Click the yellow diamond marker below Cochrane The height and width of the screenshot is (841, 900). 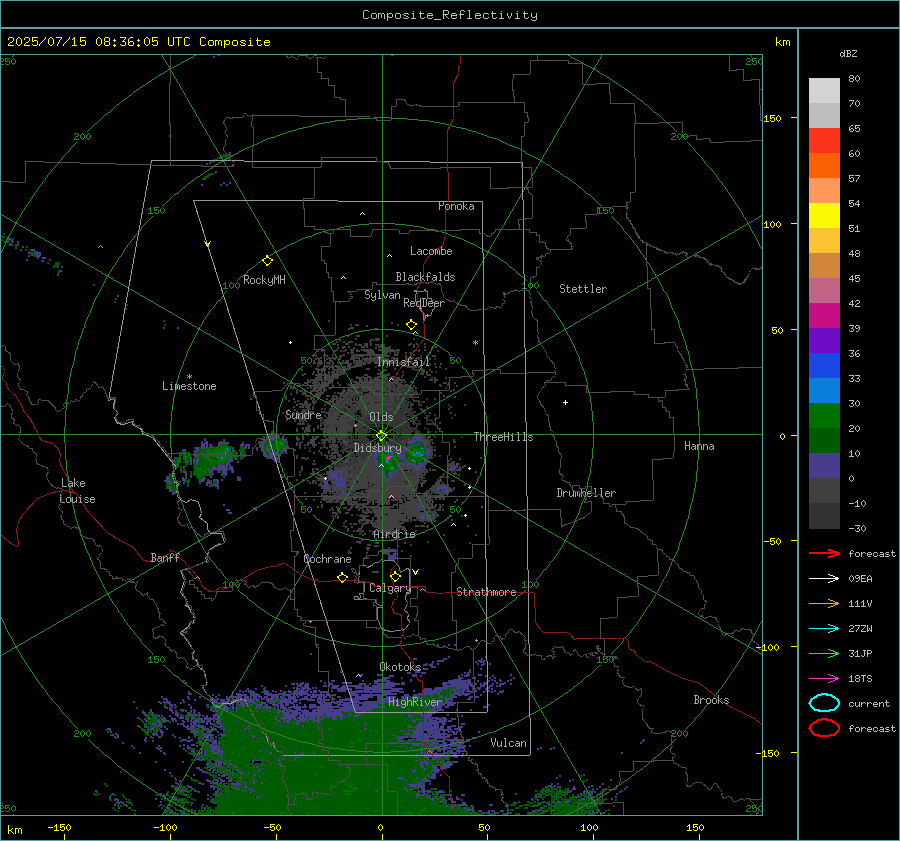pos(343,577)
